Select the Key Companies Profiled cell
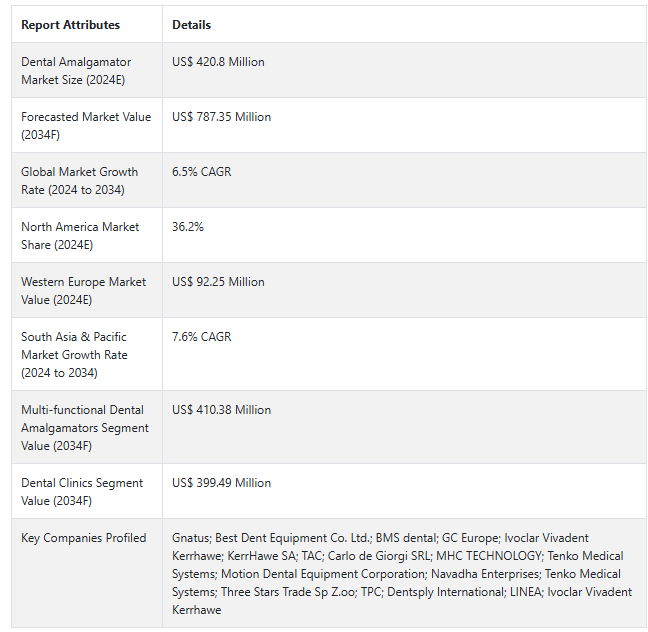The height and width of the screenshot is (632, 648). point(83,538)
